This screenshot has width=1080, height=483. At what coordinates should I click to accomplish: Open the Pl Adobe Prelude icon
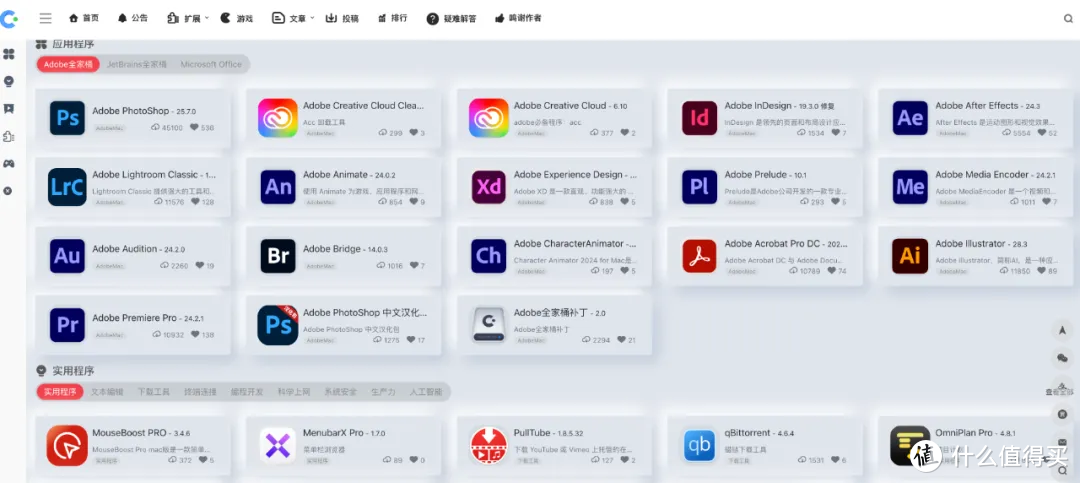coord(700,187)
